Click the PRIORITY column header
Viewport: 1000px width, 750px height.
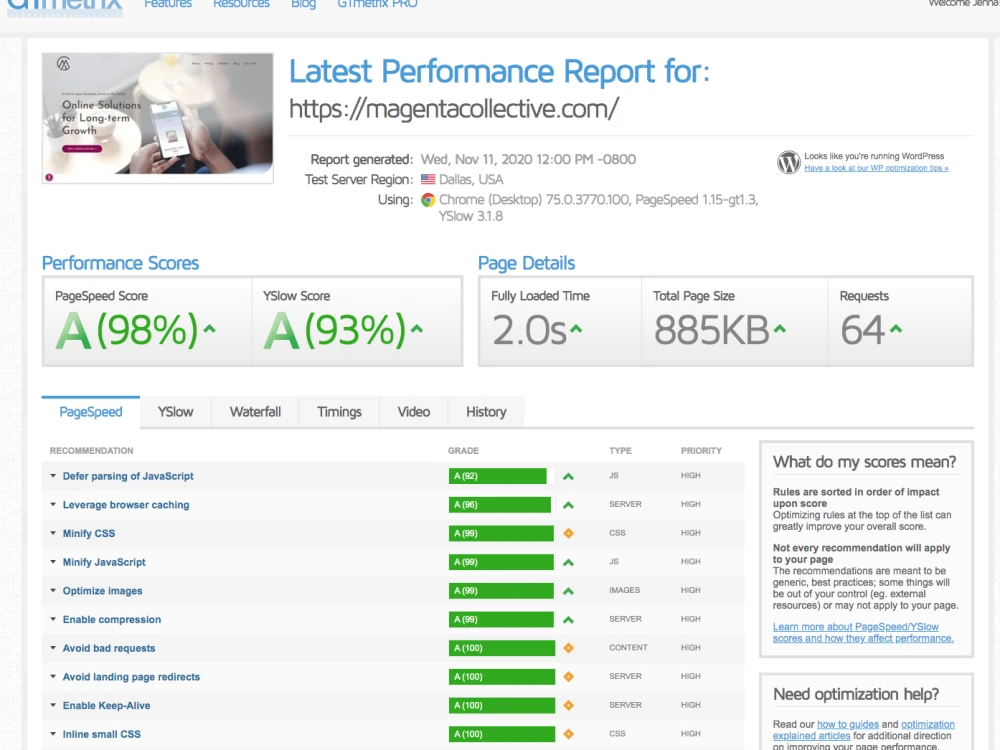(x=701, y=451)
